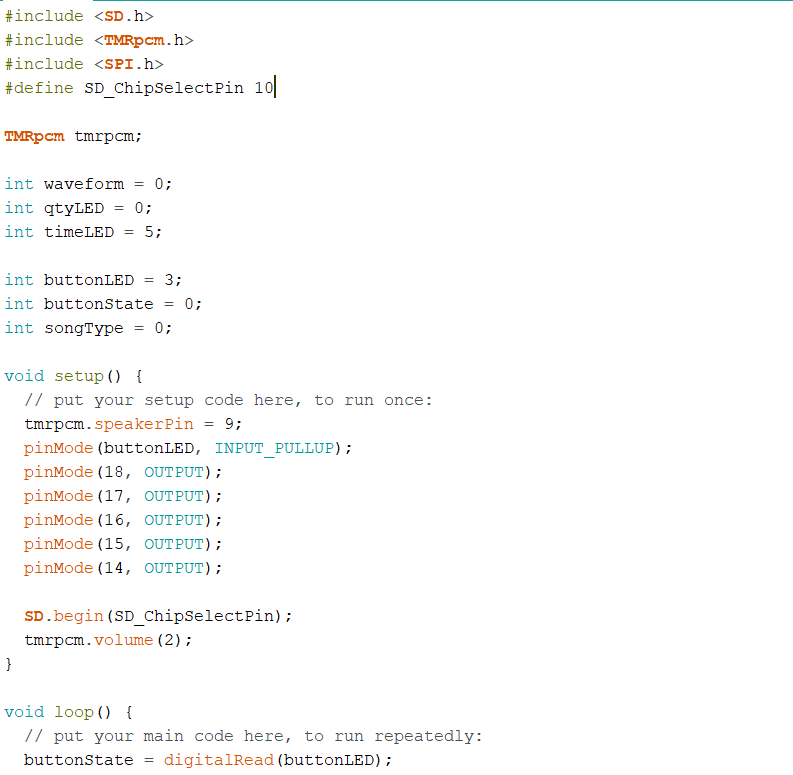The image size is (793, 775).
Task: Place cursor in '#define SD_ChipSelectPin 10' line
Action: click(140, 88)
